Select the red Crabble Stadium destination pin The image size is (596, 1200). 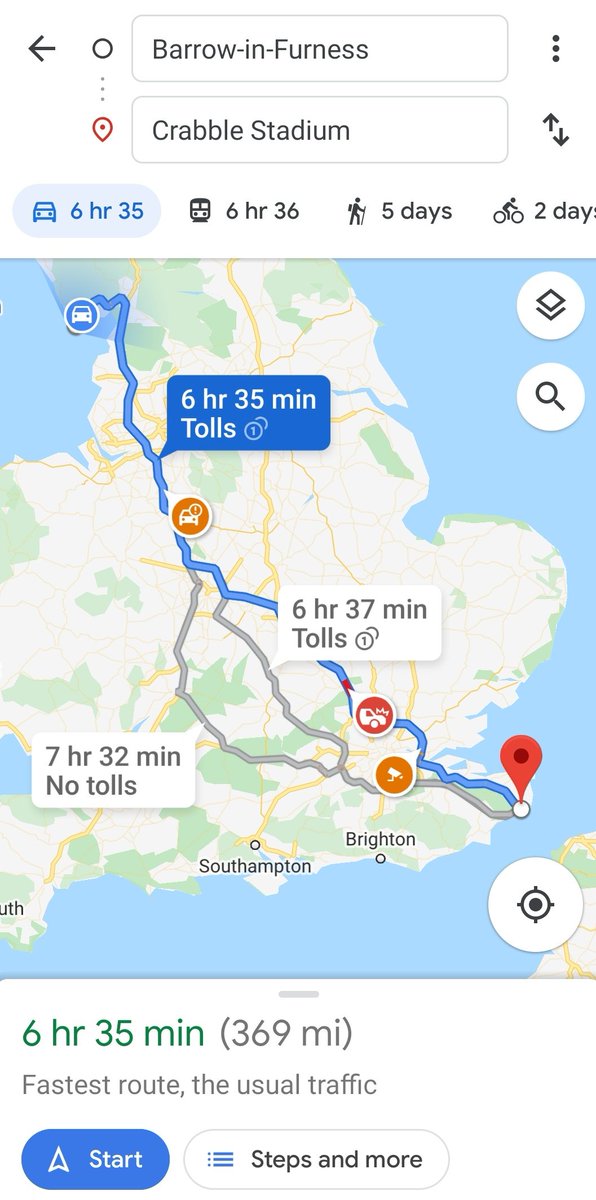click(520, 765)
